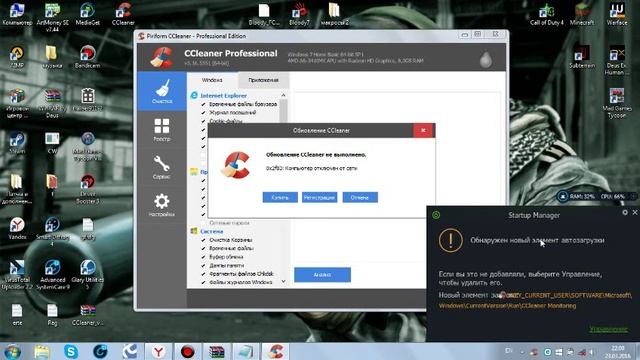640x360 pixels.
Task: Open the Bandicam desktop shortcut
Action: click(x=87, y=56)
